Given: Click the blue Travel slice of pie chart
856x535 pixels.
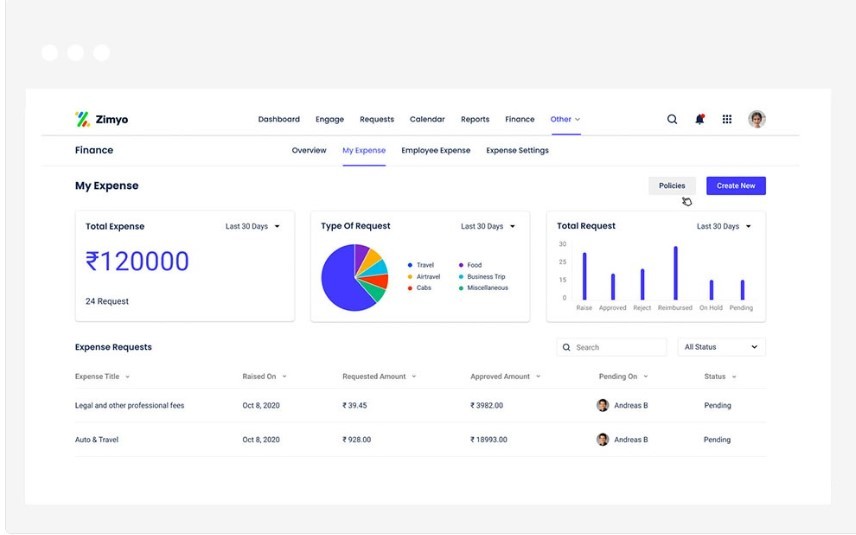Looking at the screenshot, I should [338, 281].
